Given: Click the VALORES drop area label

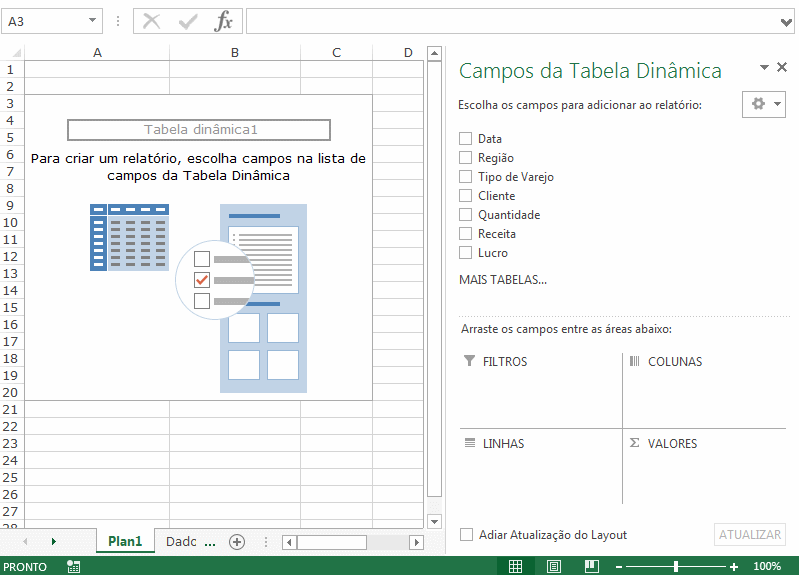Looking at the screenshot, I should pyautogui.click(x=672, y=443).
